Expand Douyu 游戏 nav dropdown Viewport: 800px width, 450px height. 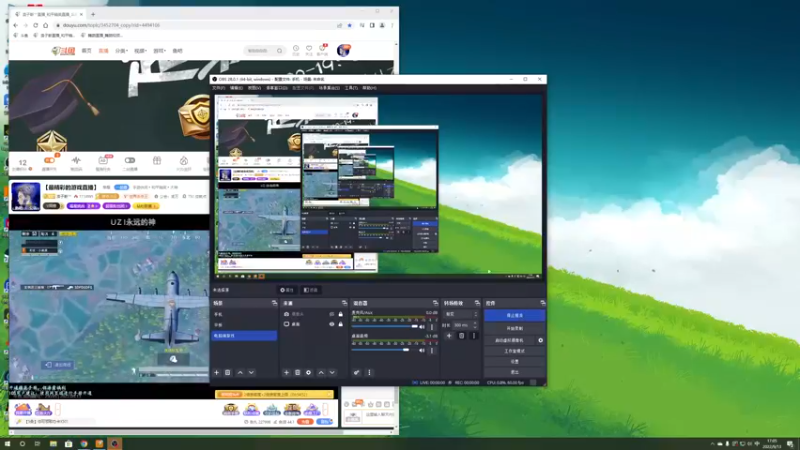pos(159,51)
